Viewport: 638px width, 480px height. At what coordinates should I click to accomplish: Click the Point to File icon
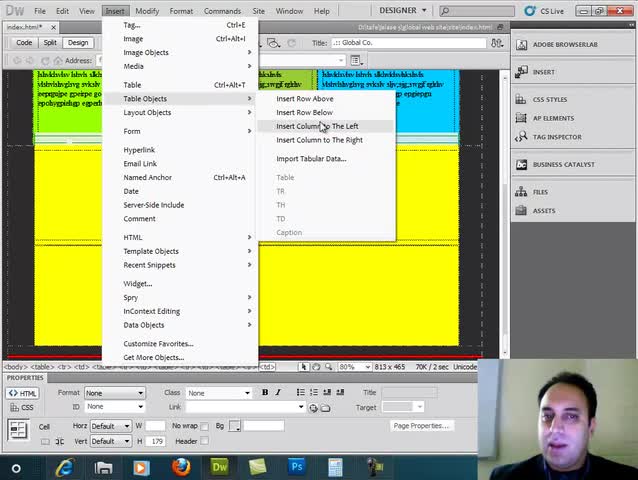pos(313,408)
